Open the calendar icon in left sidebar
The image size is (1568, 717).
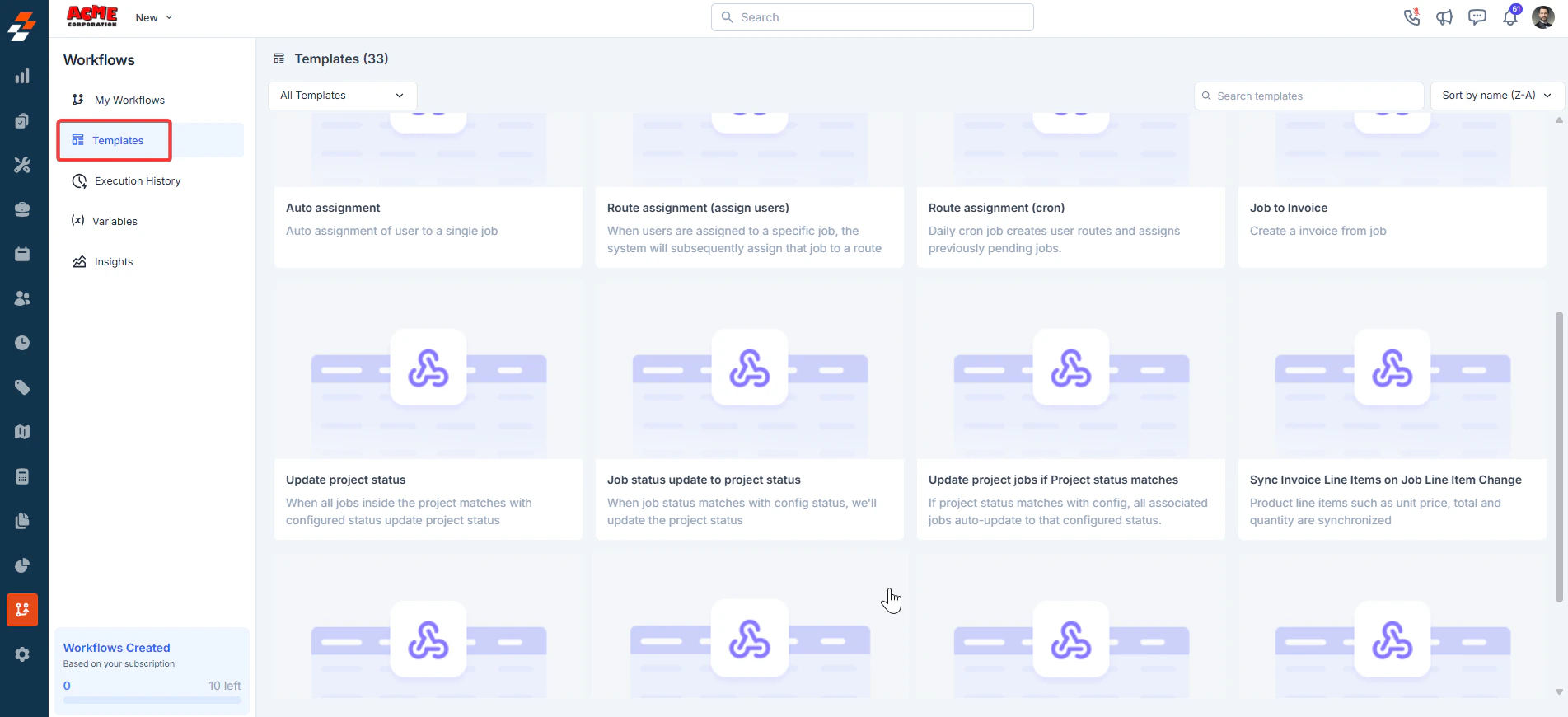pos(22,254)
